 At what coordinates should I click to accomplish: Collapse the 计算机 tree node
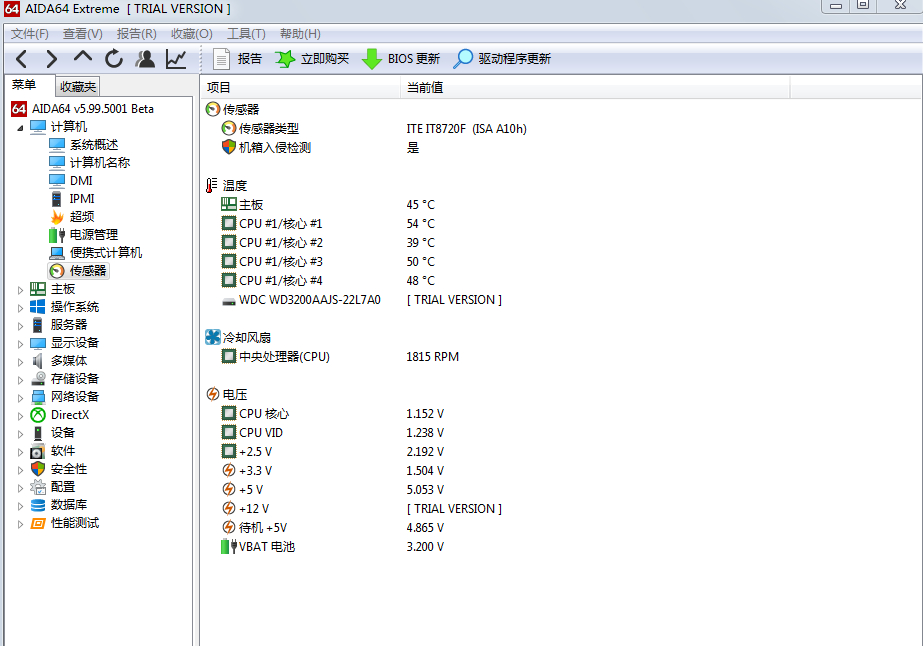click(20, 127)
